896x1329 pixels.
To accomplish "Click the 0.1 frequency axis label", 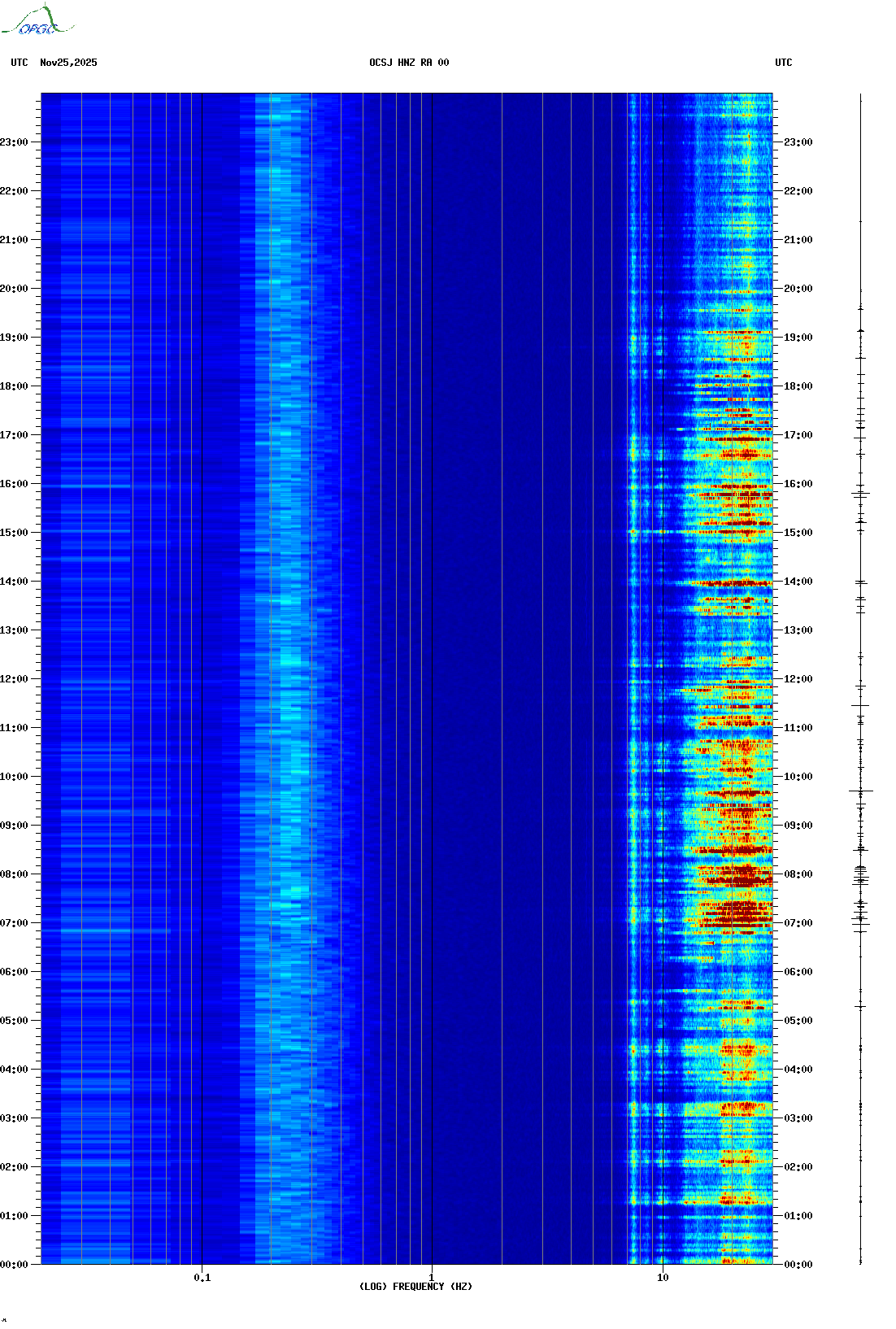I will pyautogui.click(x=202, y=1278).
